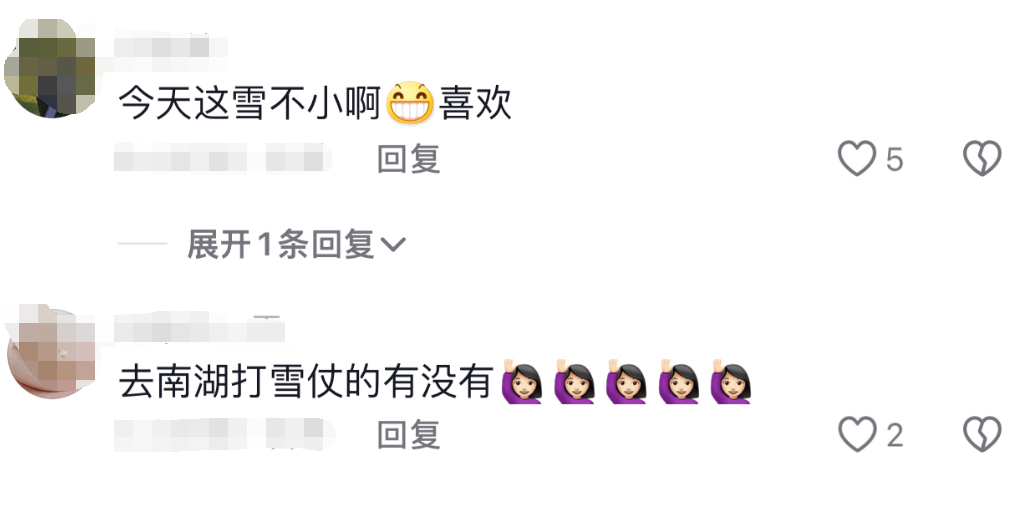Image resolution: width=1036 pixels, height=529 pixels.
Task: Reply to the 去南湖打雪仗的有没有 comment
Action: 408,435
